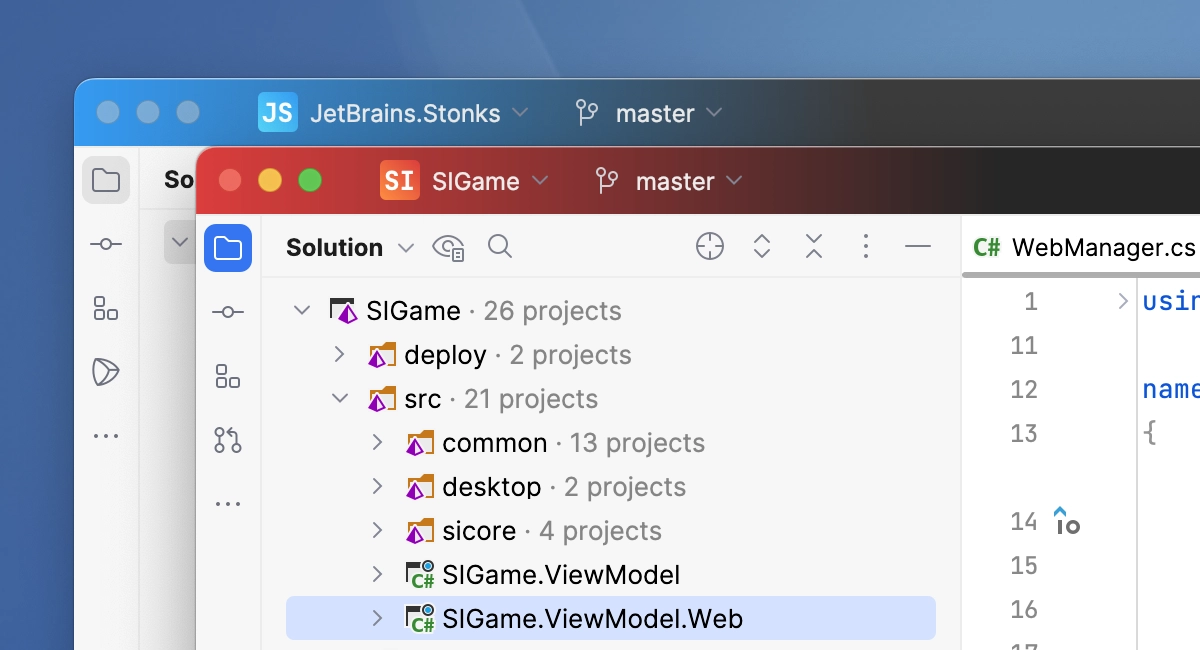Open the Solution view selector dropdown
Image resolution: width=1200 pixels, height=650 pixels.
[x=350, y=247]
